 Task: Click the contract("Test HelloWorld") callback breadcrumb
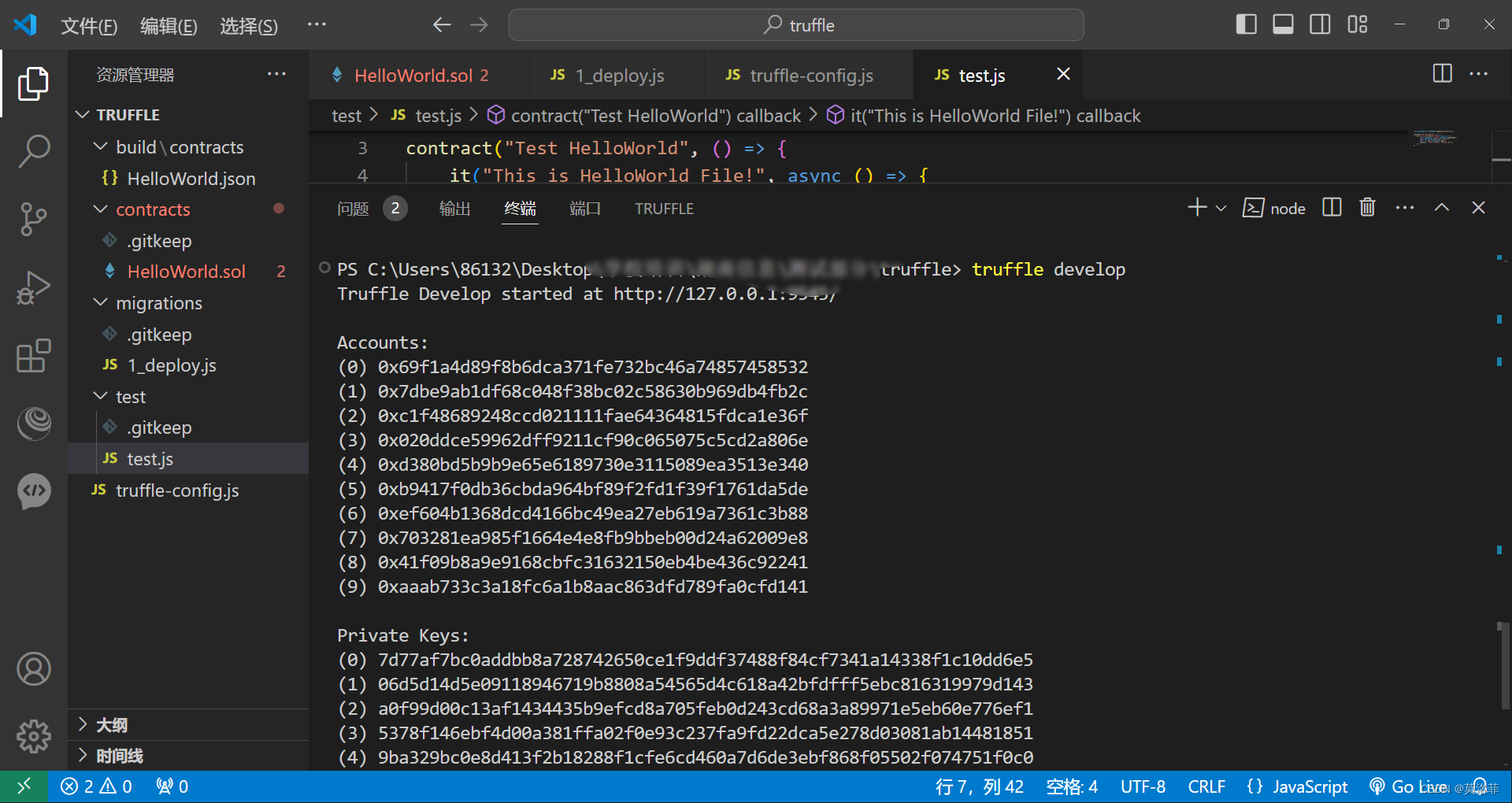[x=644, y=116]
